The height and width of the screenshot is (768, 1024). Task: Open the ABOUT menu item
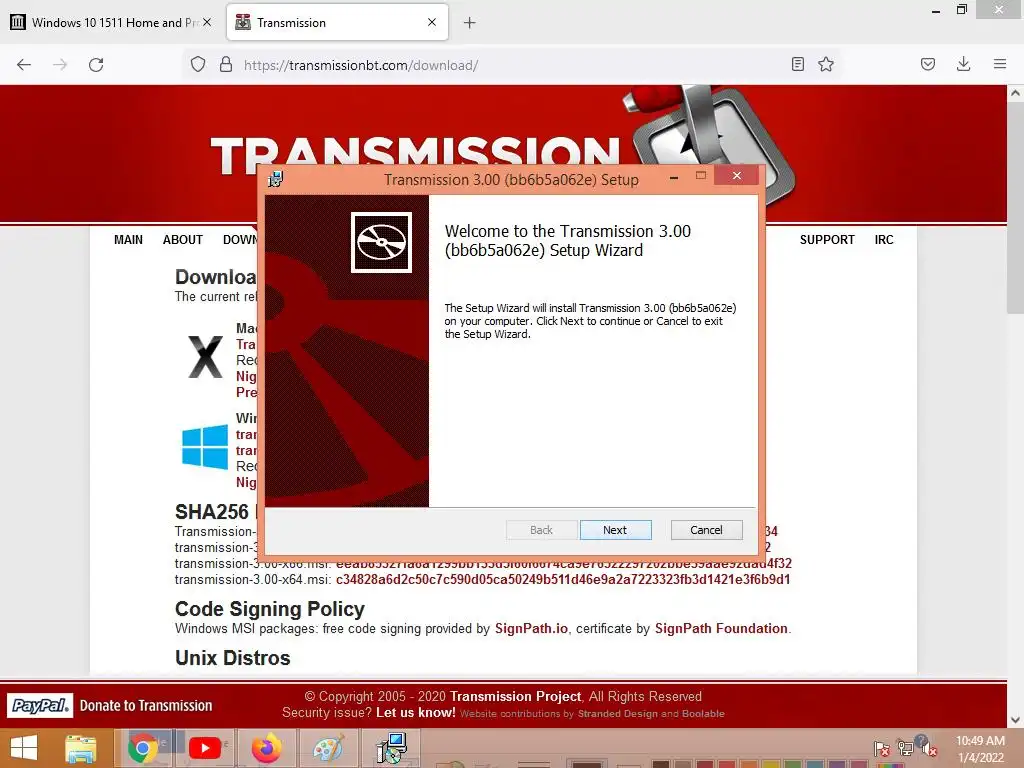(183, 240)
